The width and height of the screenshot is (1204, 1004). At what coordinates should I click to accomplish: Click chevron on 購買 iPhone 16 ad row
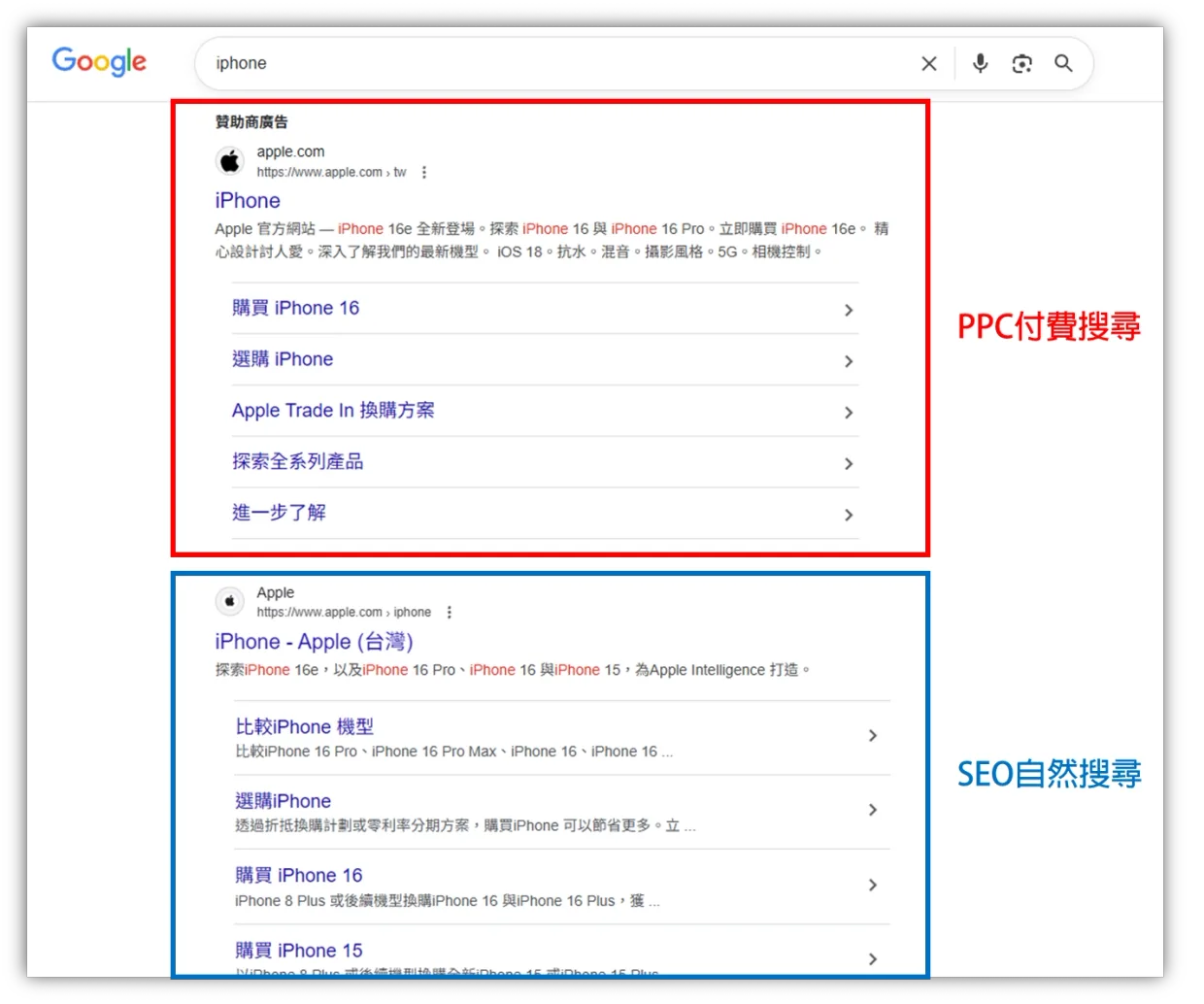coord(849,310)
